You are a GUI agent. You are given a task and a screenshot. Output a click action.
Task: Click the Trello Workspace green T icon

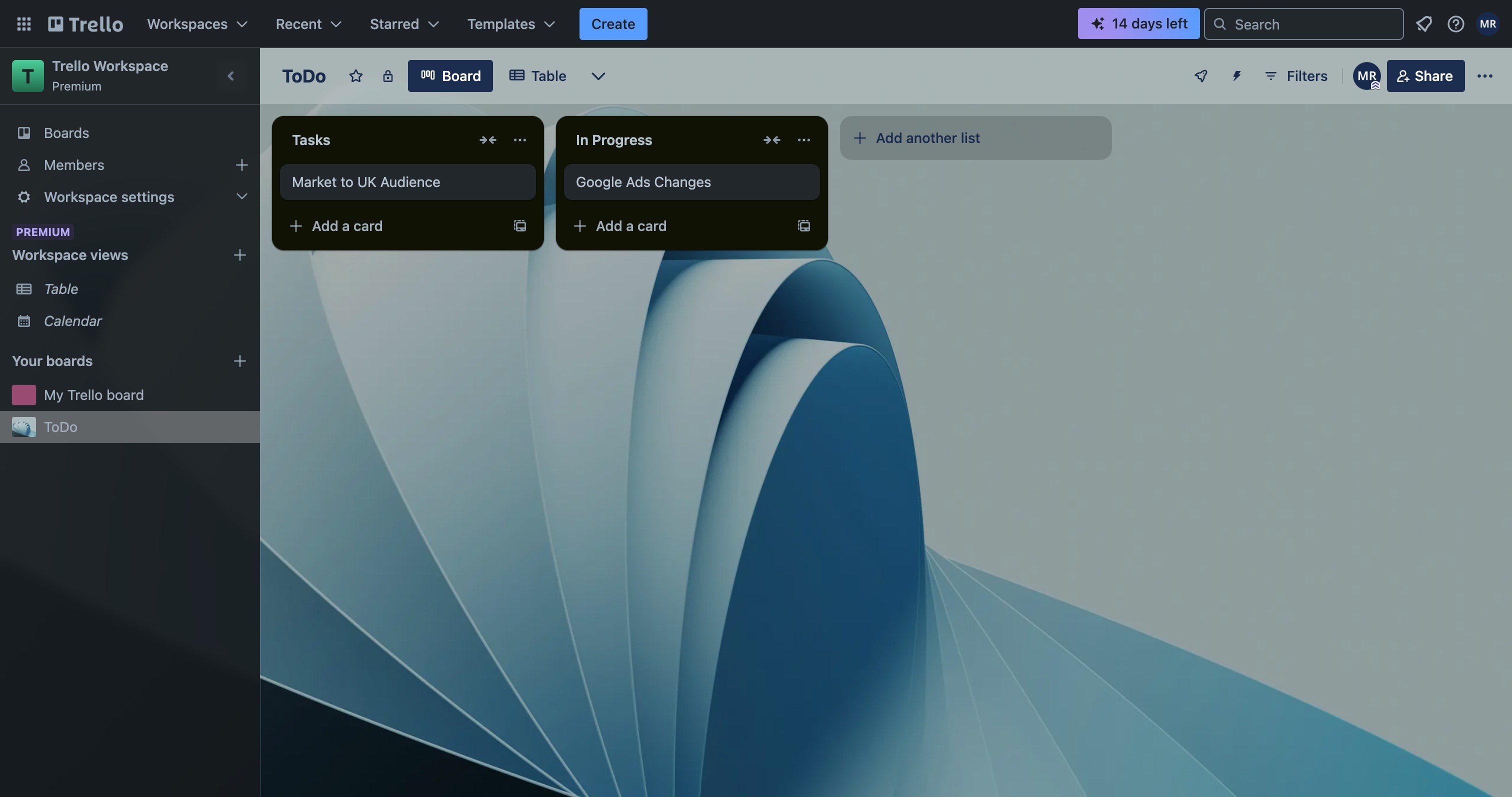click(x=27, y=75)
